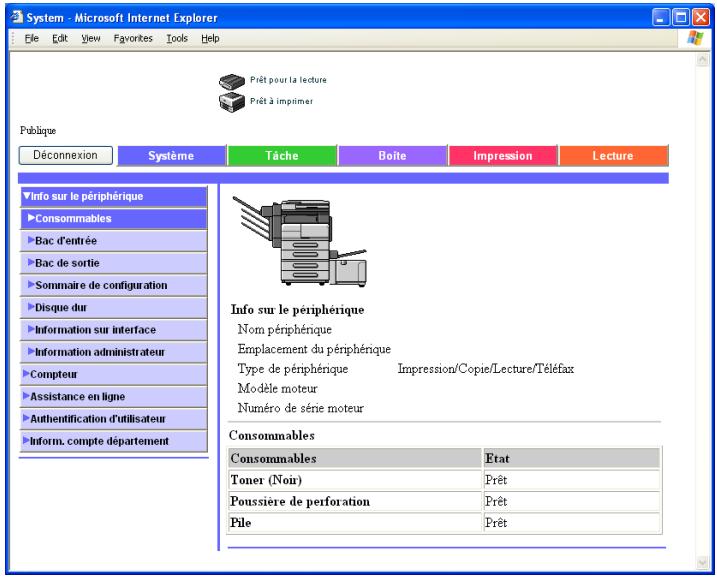
Task: Click the 'Nom périphérique' label
Action: [285, 330]
